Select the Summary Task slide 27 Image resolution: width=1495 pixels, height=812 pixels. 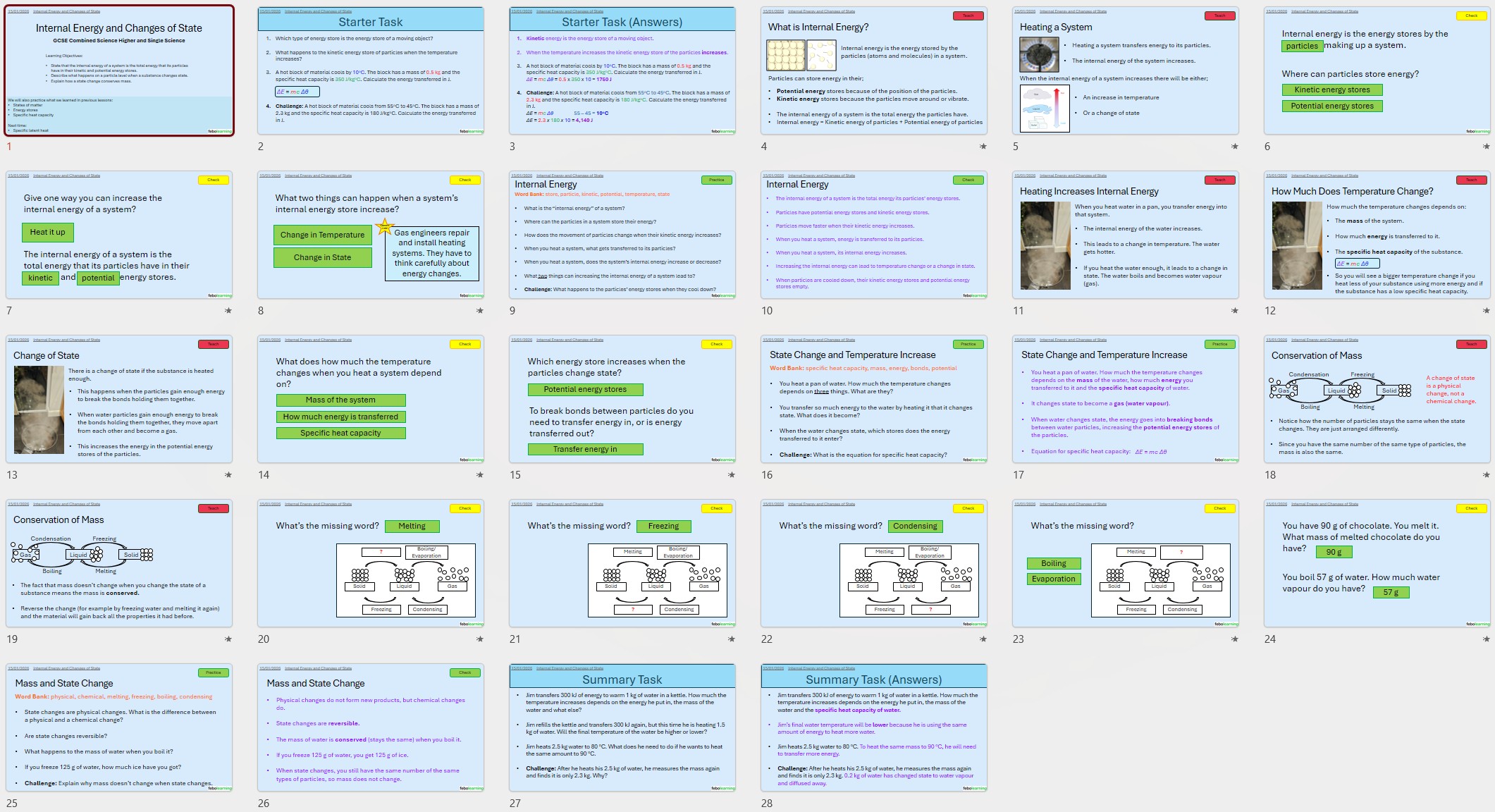[x=622, y=727]
